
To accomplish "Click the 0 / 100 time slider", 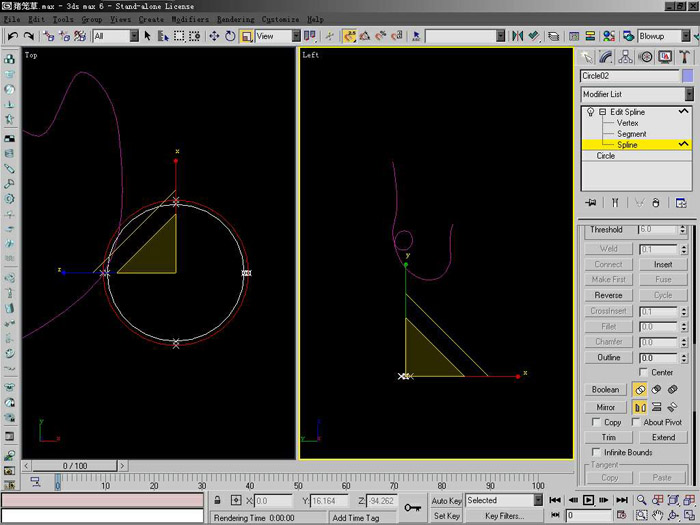I will point(75,466).
